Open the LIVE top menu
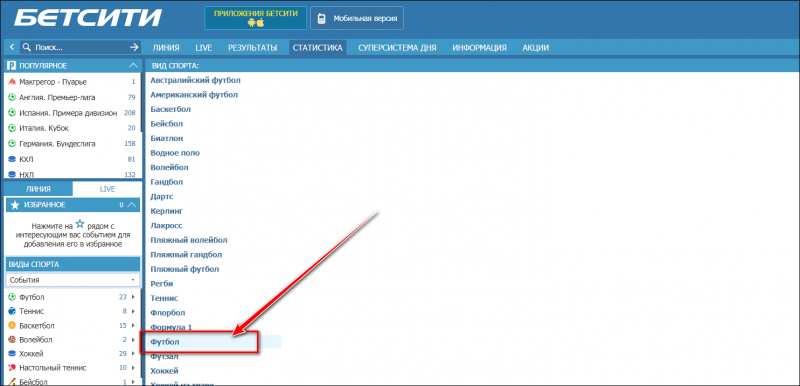The image size is (800, 386). click(204, 48)
